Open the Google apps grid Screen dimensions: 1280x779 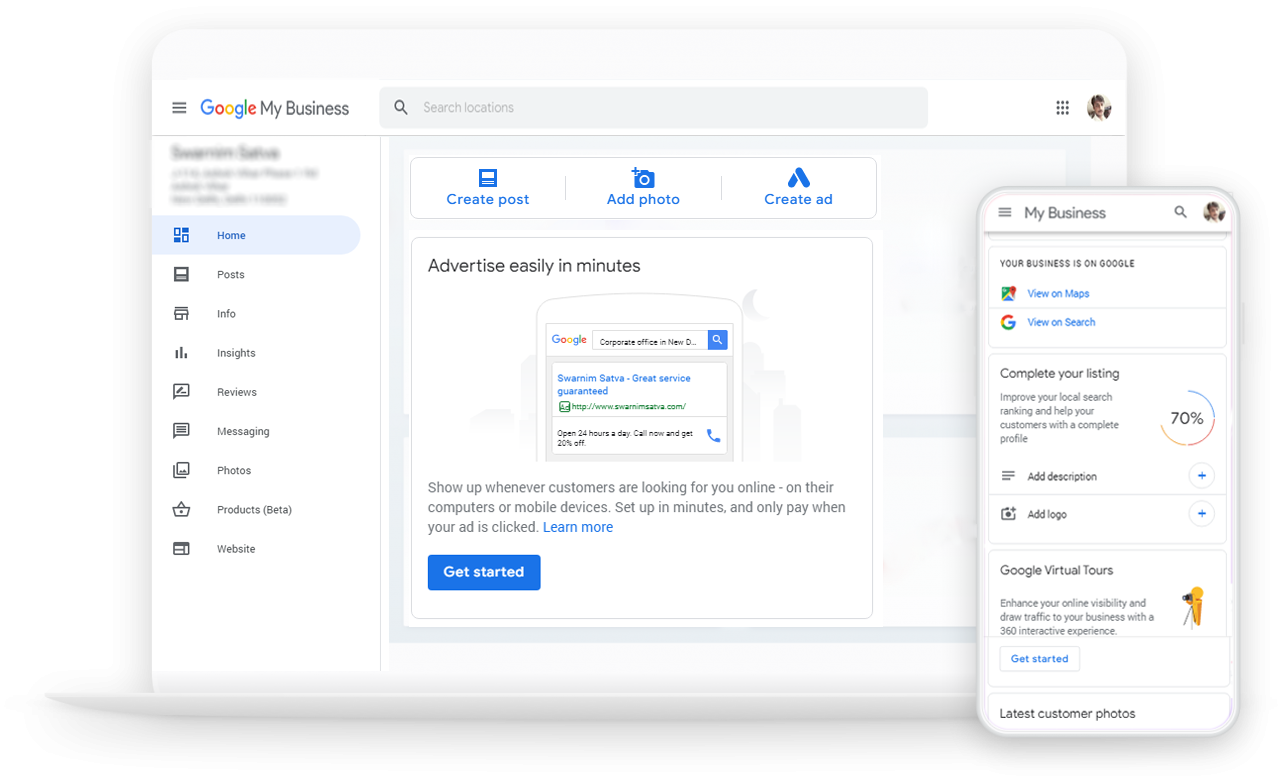coord(1063,108)
